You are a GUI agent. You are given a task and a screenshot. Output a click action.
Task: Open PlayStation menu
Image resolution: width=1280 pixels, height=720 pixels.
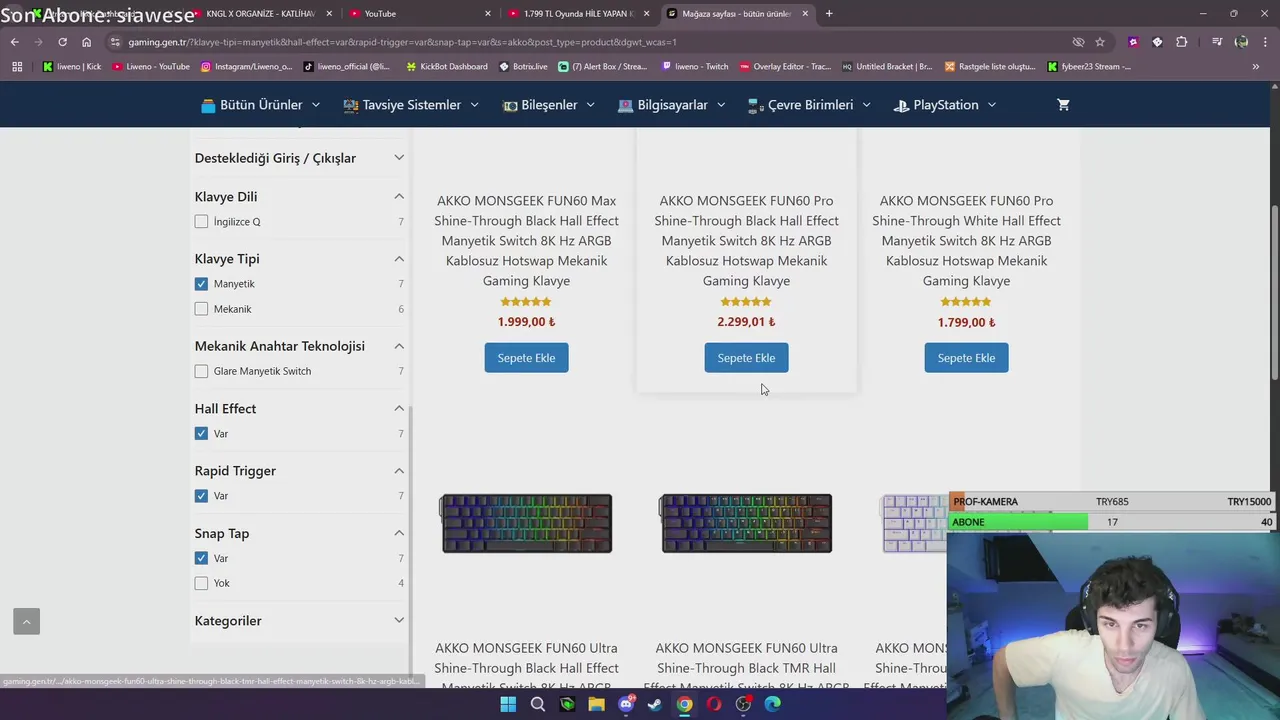pos(945,105)
